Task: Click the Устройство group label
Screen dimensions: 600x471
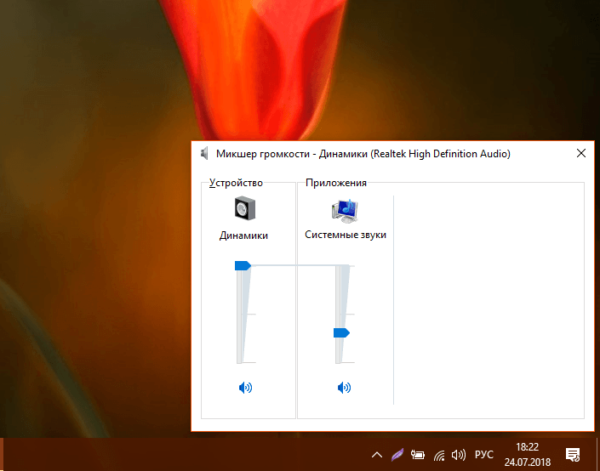Action: [236, 183]
